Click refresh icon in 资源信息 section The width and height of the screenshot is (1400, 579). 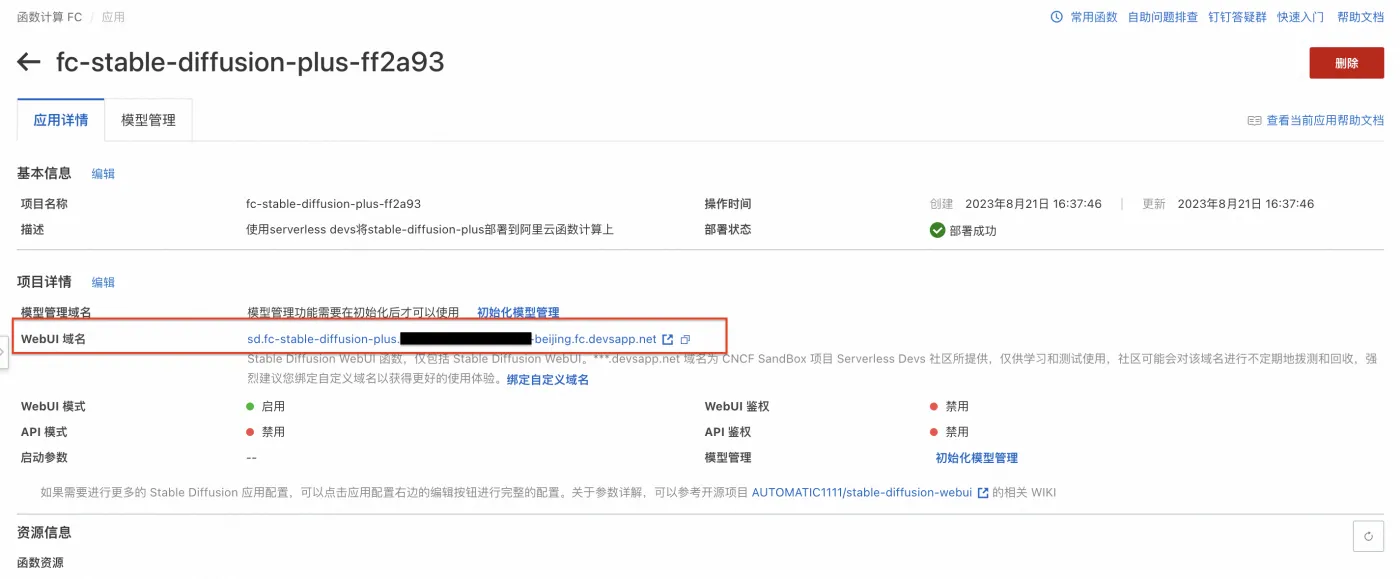pyautogui.click(x=1368, y=537)
